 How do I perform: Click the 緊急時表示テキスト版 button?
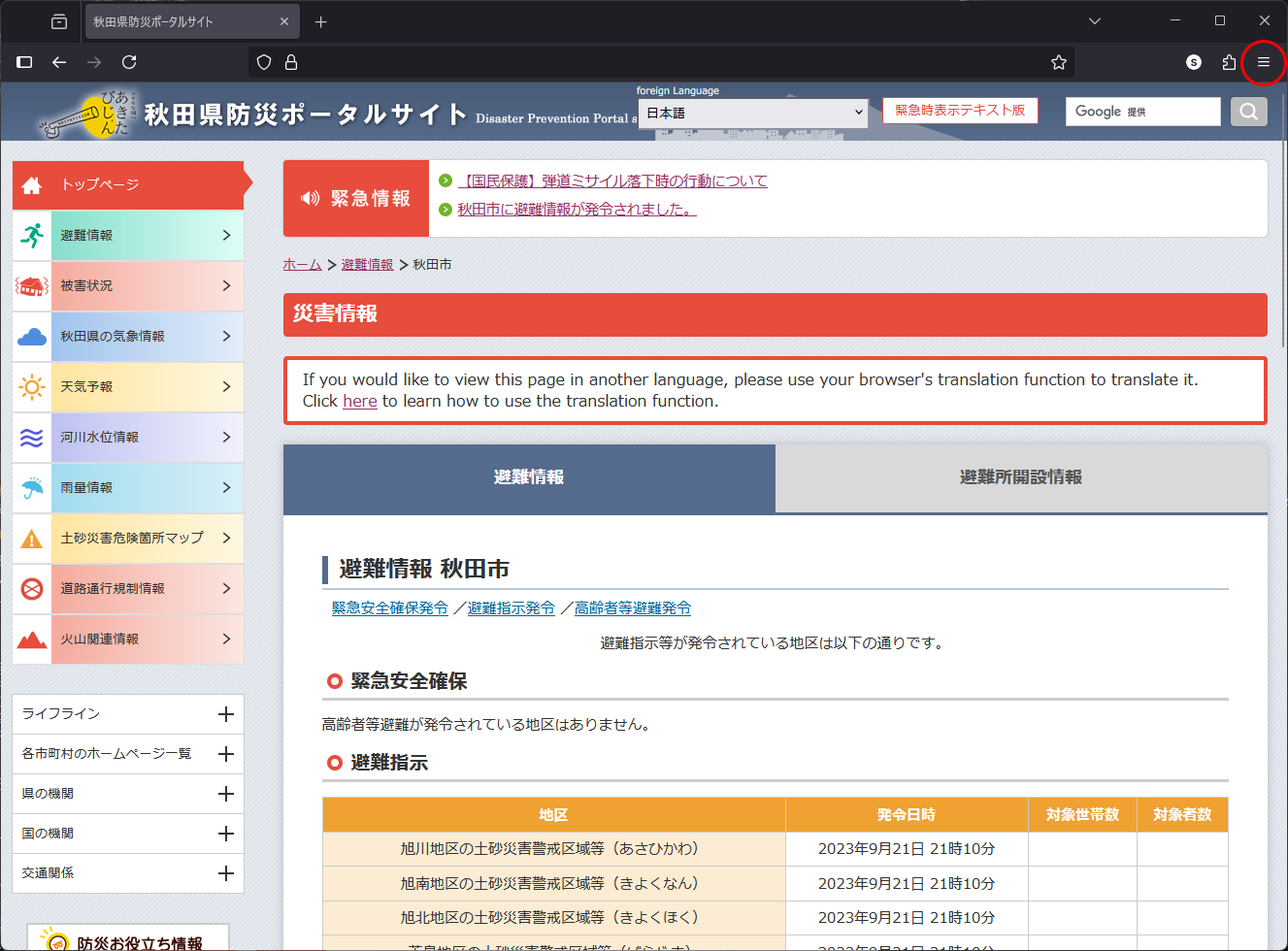point(960,111)
